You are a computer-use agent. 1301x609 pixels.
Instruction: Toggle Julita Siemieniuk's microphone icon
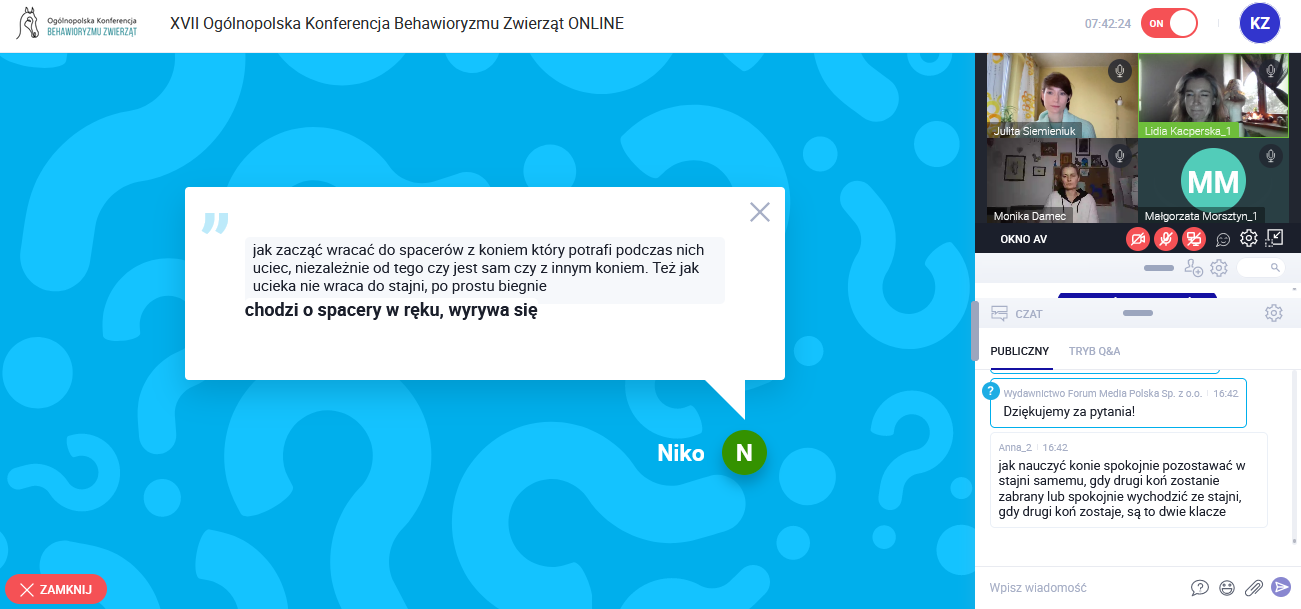[x=1119, y=71]
